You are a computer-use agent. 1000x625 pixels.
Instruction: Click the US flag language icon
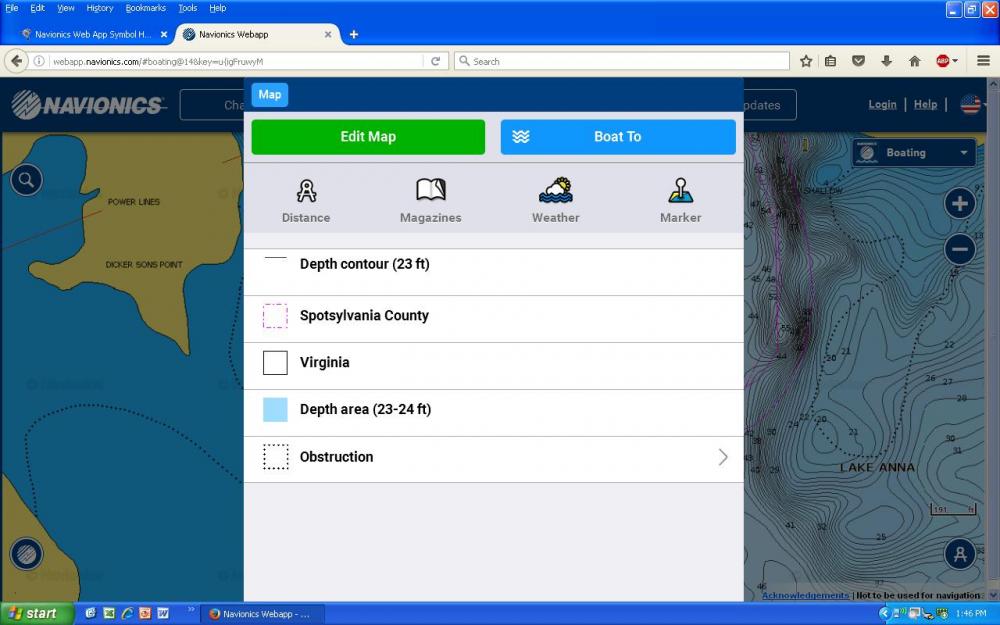pyautogui.click(x=970, y=105)
